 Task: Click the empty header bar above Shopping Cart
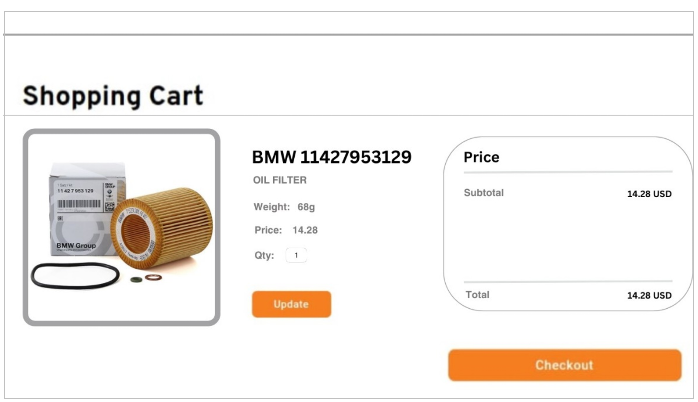click(x=349, y=23)
